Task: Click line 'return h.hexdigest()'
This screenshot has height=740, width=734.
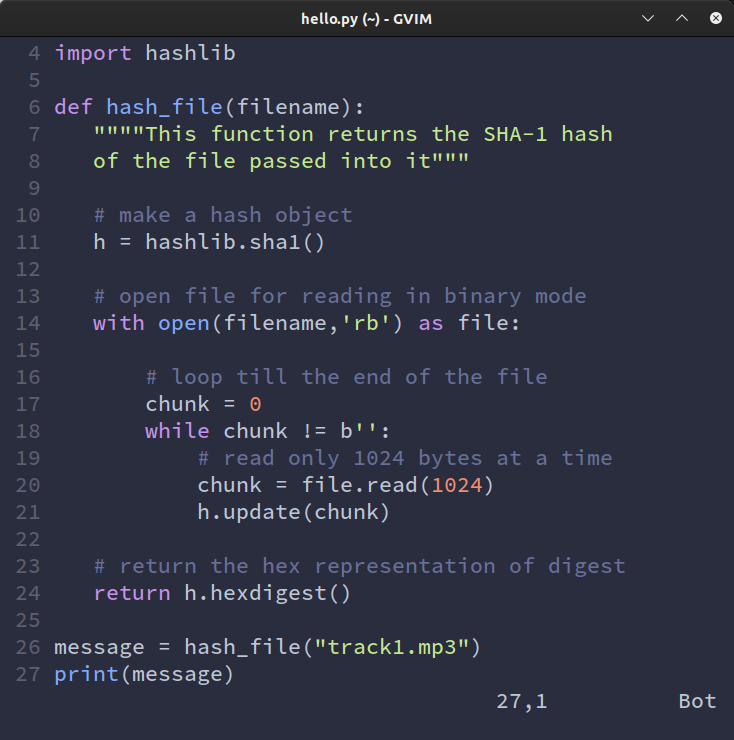Action: click(x=222, y=593)
